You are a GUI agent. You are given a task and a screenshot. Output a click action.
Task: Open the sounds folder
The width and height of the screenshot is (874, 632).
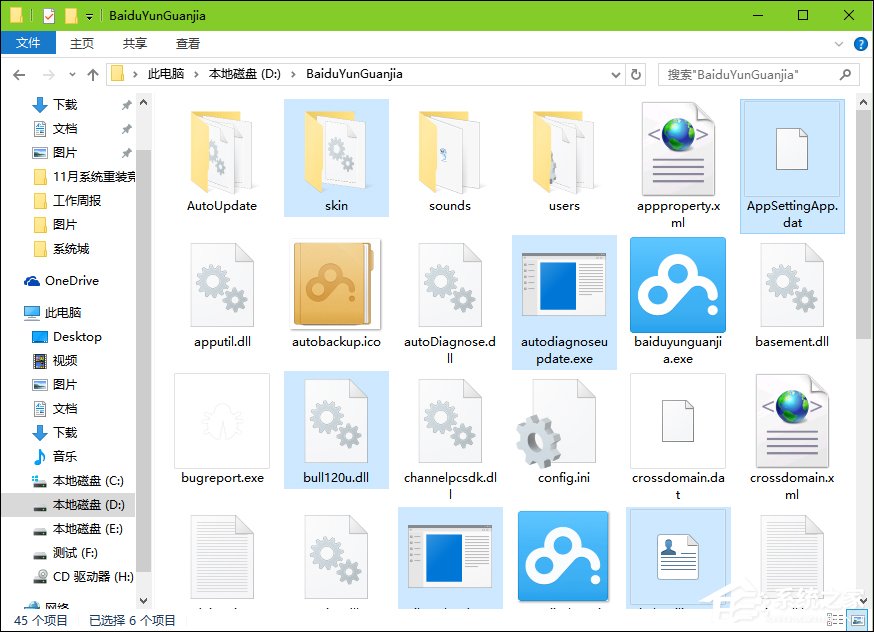(x=449, y=150)
